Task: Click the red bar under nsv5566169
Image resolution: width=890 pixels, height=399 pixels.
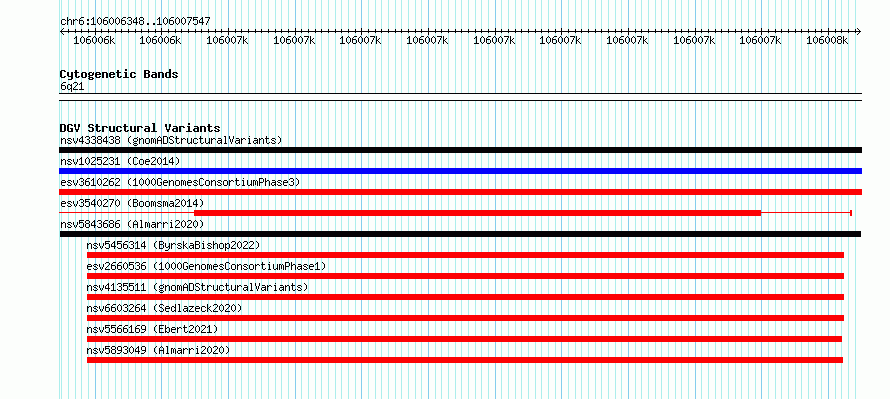Action: pos(464,339)
